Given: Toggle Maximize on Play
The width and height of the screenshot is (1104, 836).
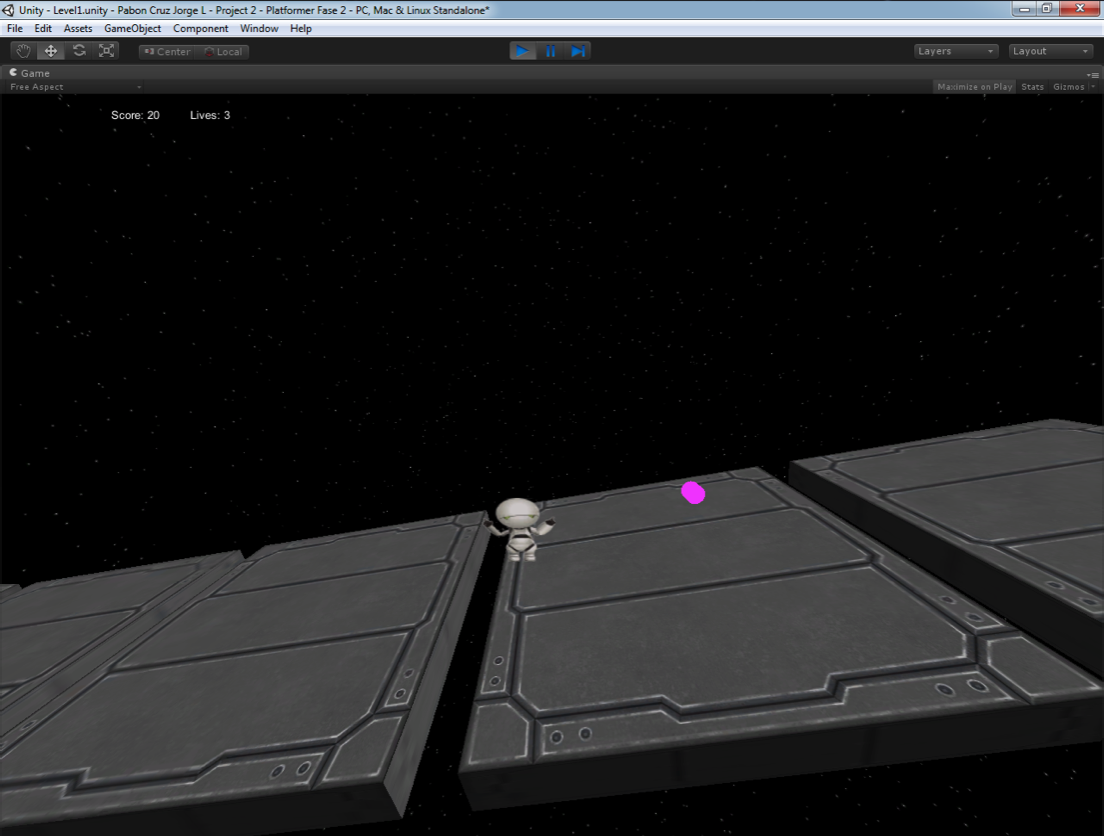Looking at the screenshot, I should click(x=974, y=87).
